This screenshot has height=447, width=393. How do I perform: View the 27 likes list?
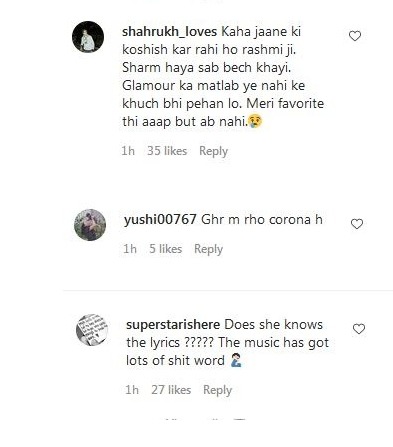pyautogui.click(x=171, y=390)
